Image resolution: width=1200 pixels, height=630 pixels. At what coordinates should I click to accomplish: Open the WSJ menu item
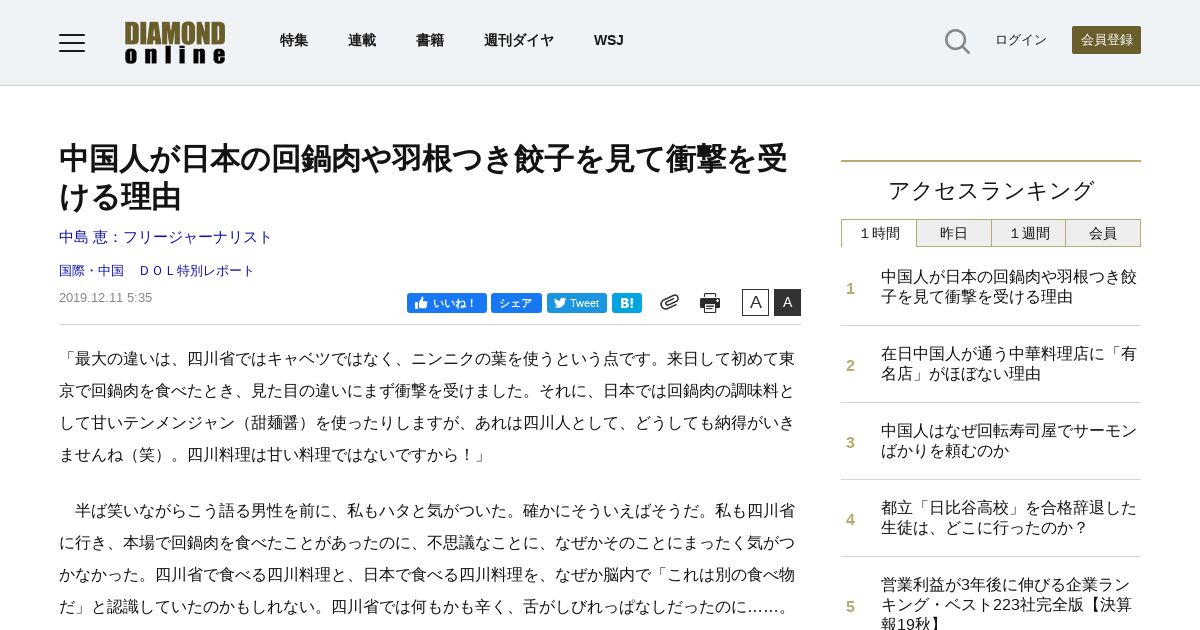[609, 40]
